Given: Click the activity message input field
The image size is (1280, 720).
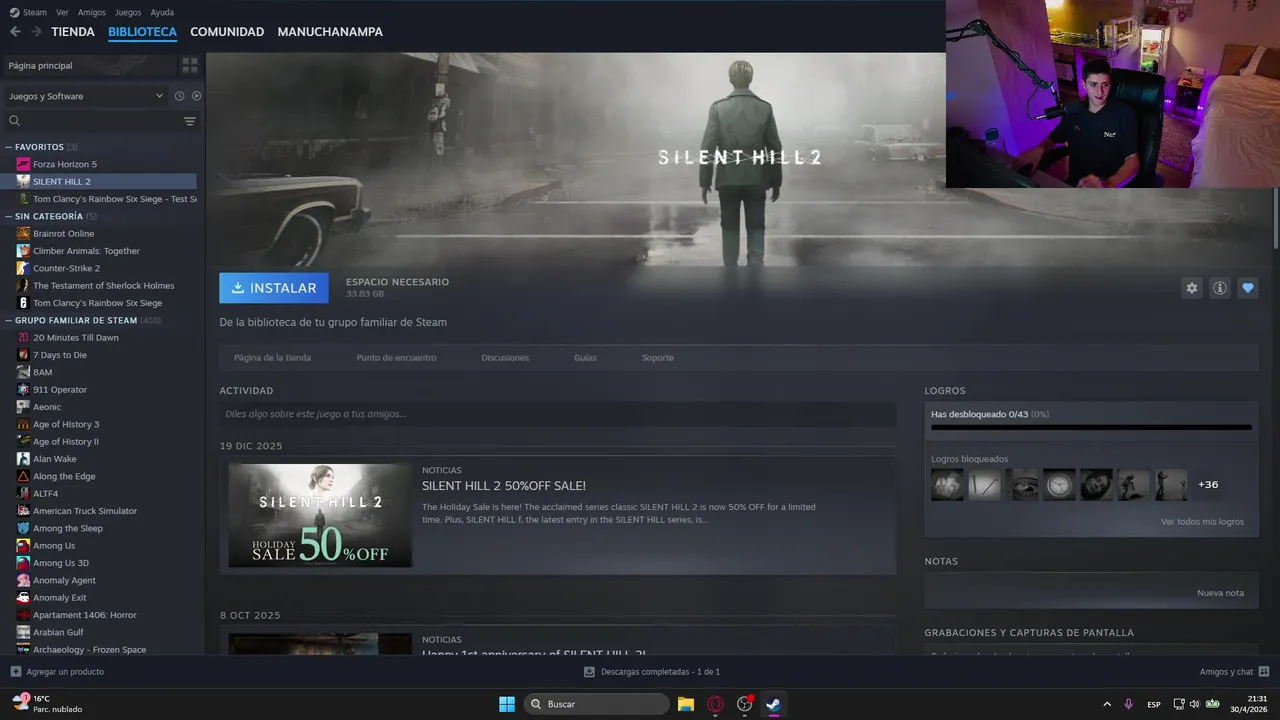Looking at the screenshot, I should coord(558,414).
